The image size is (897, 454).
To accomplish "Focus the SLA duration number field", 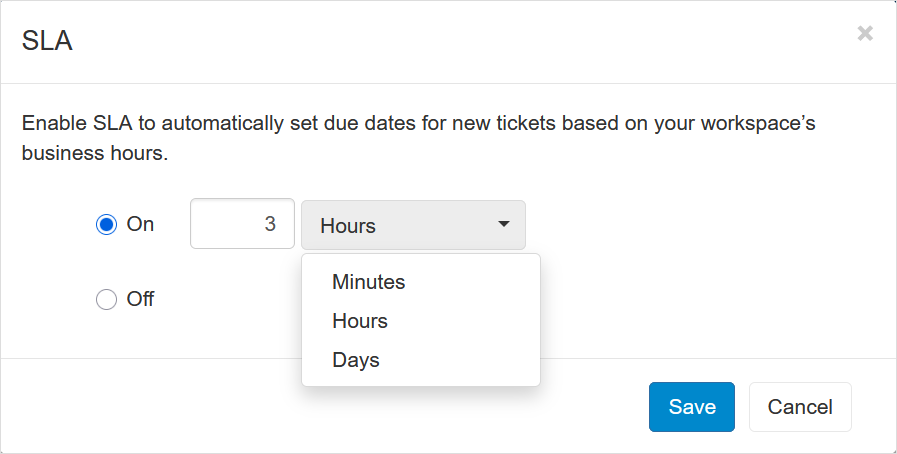I will [x=242, y=225].
